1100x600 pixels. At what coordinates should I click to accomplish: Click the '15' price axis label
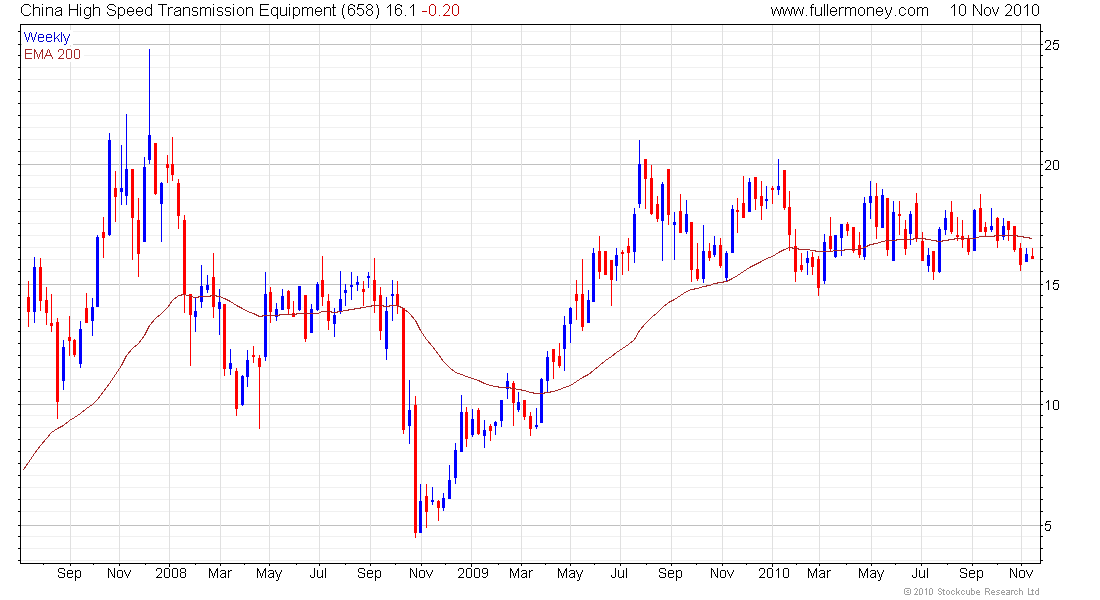pyautogui.click(x=1052, y=285)
